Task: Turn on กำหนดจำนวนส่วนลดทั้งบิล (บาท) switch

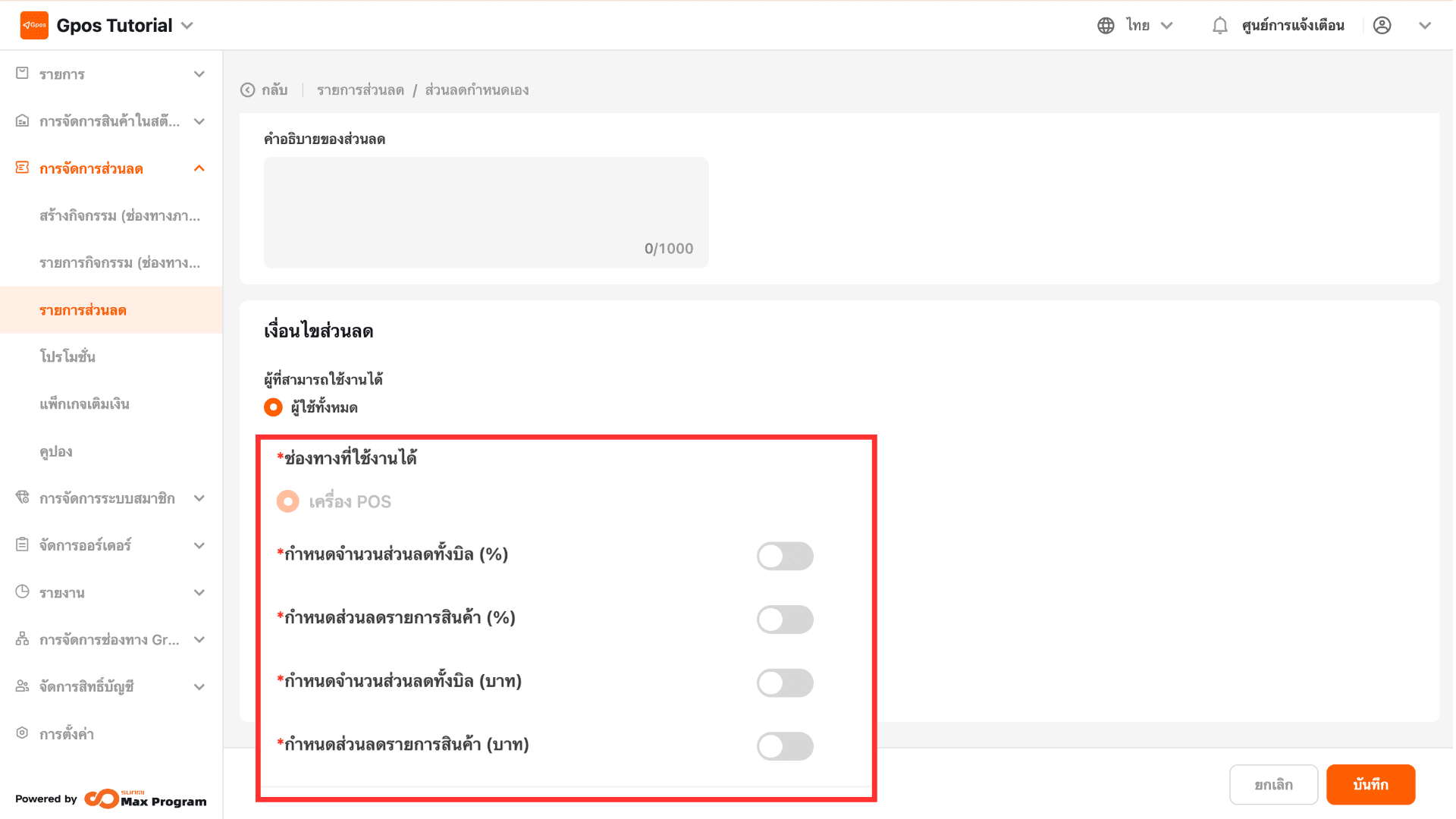Action: coord(785,682)
